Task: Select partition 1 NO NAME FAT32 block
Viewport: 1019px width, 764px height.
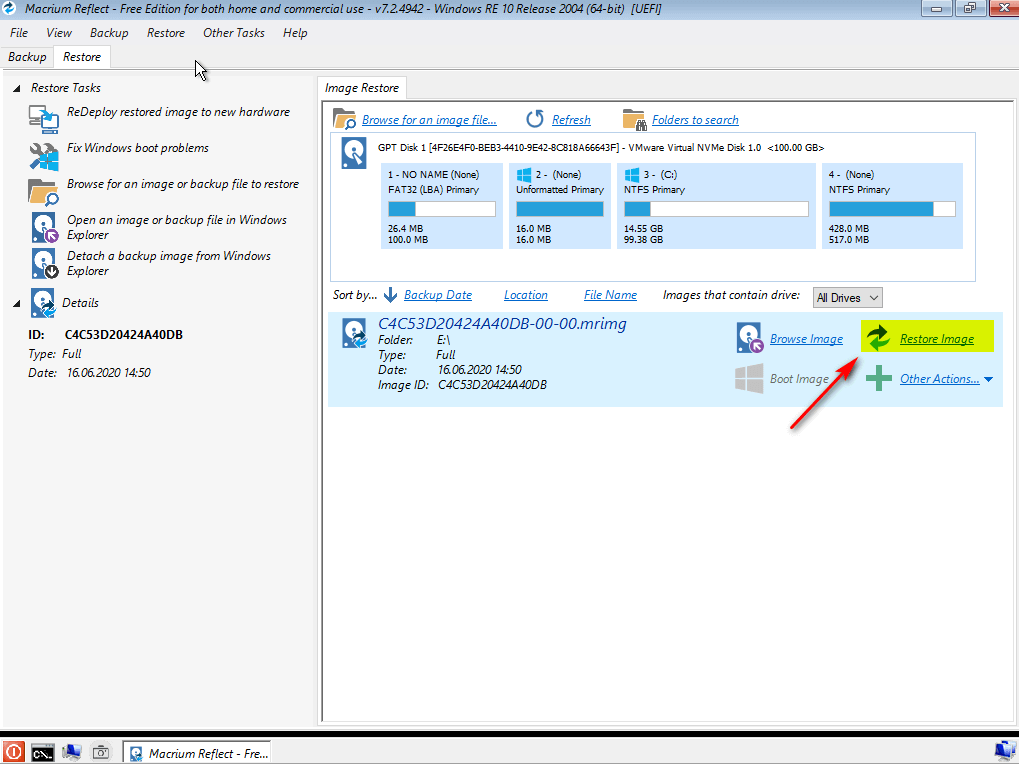Action: 442,206
